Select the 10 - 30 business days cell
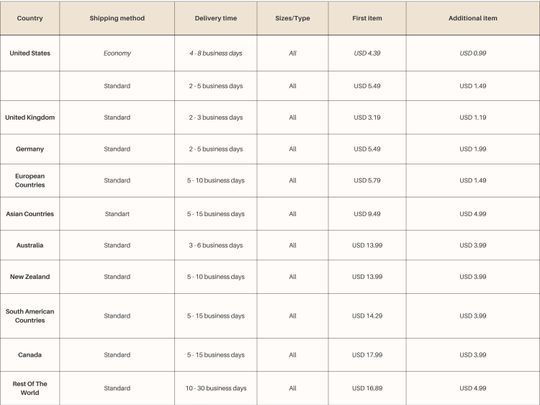 (x=216, y=388)
